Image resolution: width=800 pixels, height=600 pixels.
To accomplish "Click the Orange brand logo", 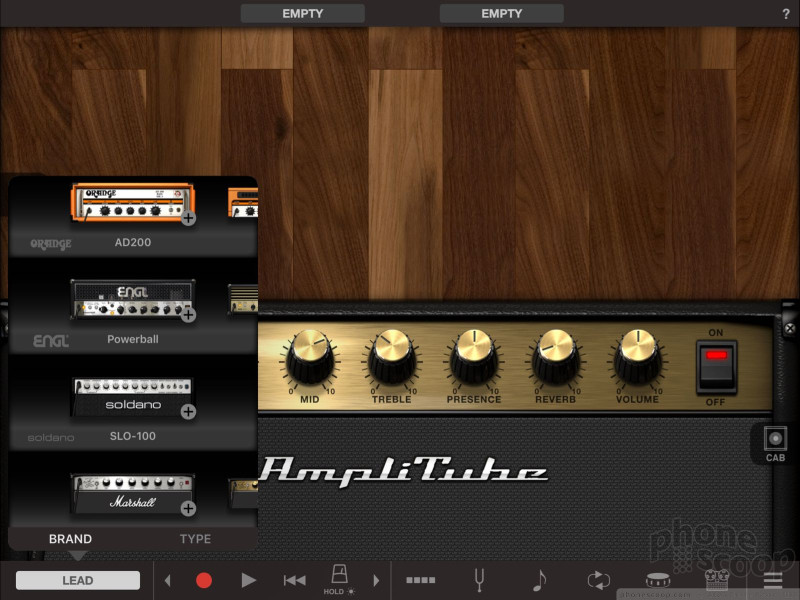I will pyautogui.click(x=51, y=244).
